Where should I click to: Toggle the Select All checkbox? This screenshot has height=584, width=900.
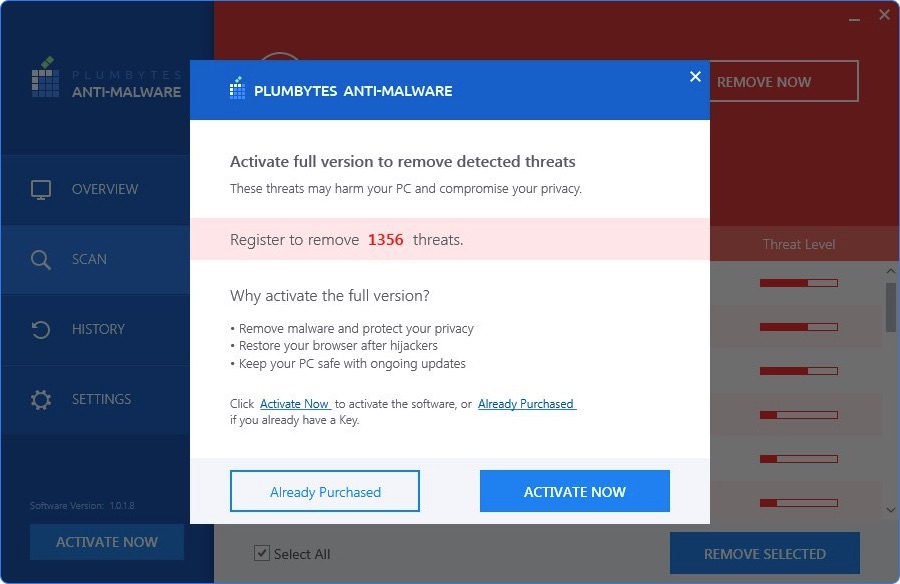tap(261, 553)
